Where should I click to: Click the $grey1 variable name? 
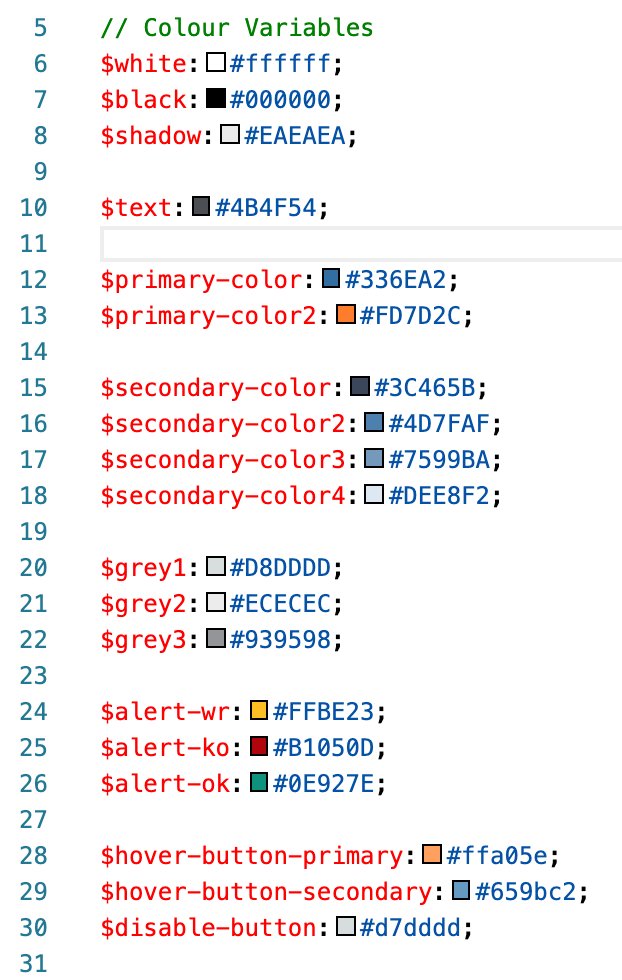coord(144,568)
